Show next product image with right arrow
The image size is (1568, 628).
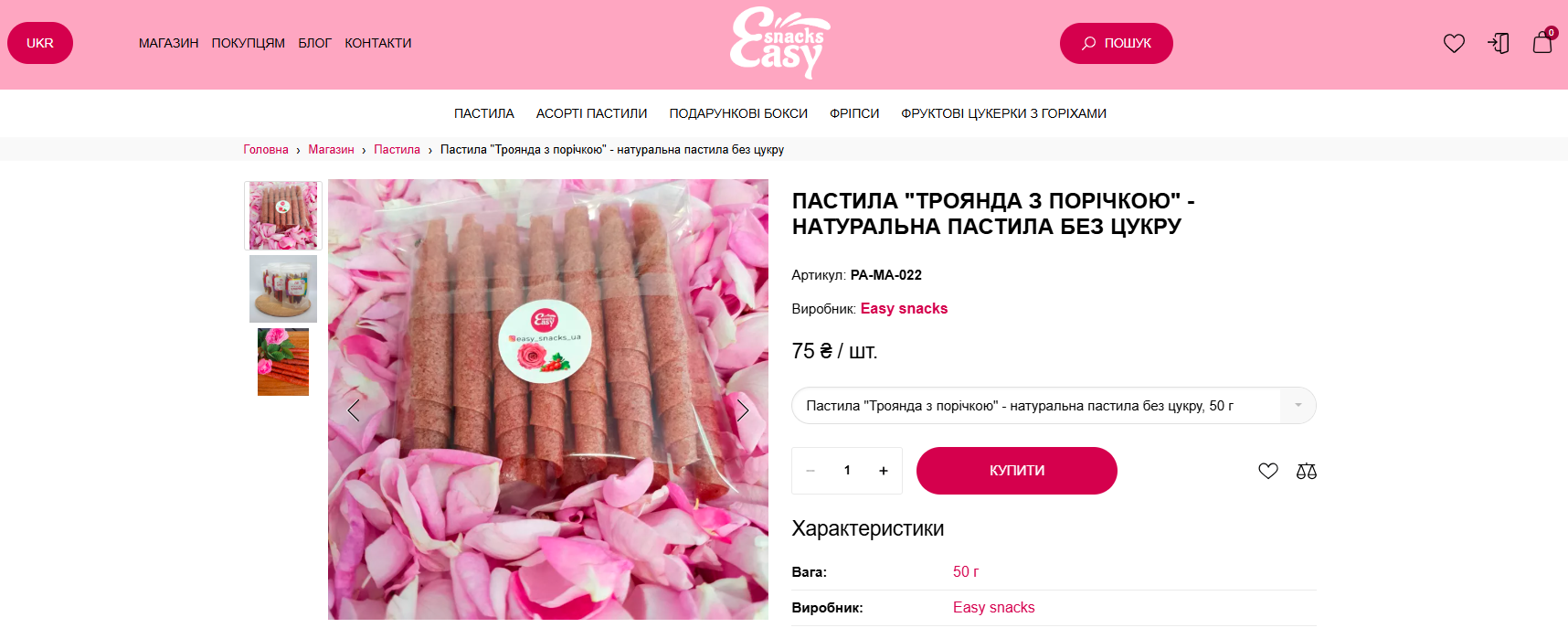(743, 410)
